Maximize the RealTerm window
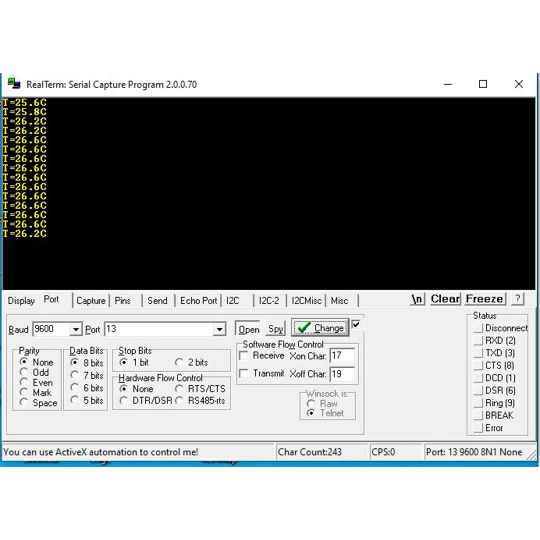 [483, 84]
